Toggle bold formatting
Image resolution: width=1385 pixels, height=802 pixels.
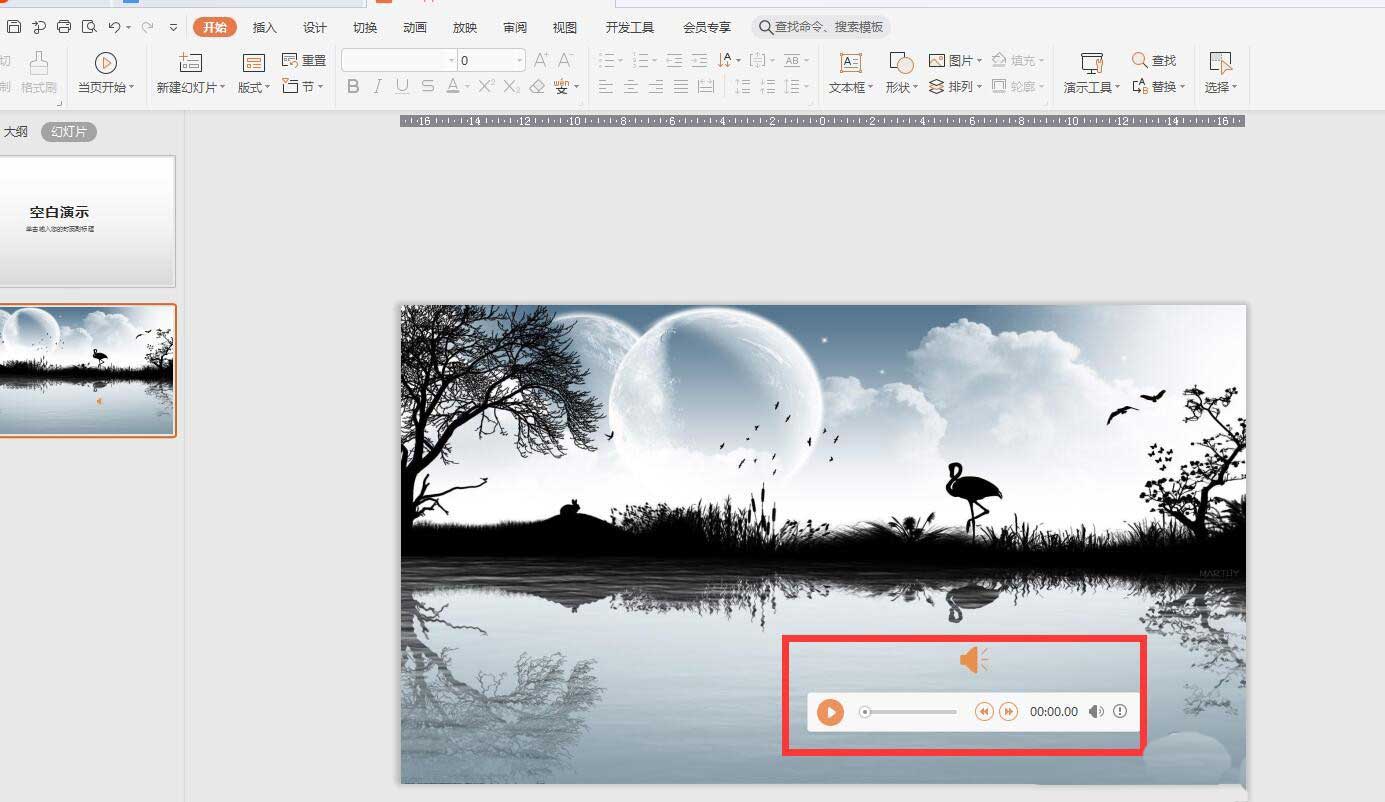point(352,87)
